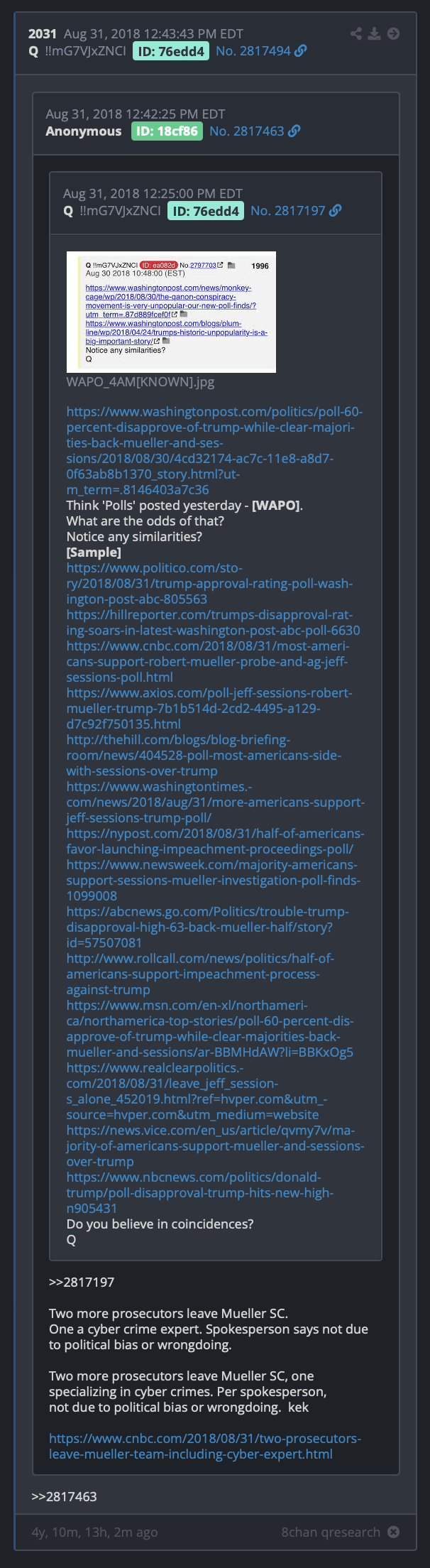Click the right-arrow circle icon on post 2031
Viewport: 430px width, 1568px height.
coord(393,33)
